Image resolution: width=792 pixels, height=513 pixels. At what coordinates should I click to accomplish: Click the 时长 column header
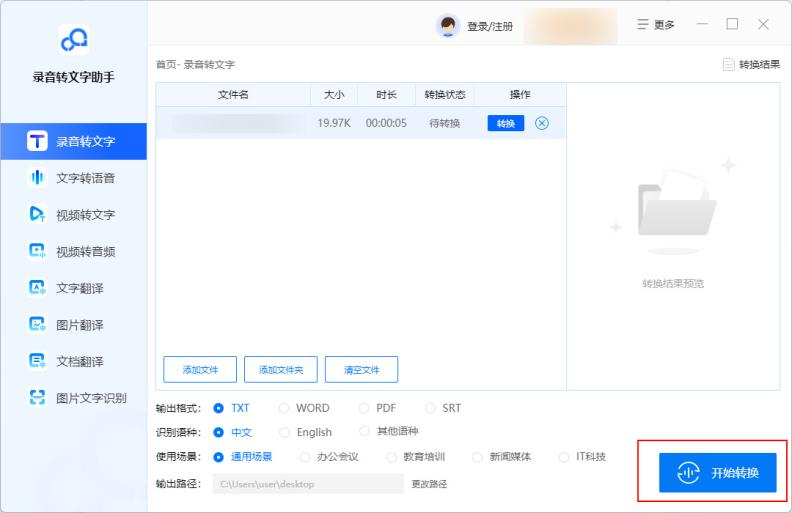[386, 94]
